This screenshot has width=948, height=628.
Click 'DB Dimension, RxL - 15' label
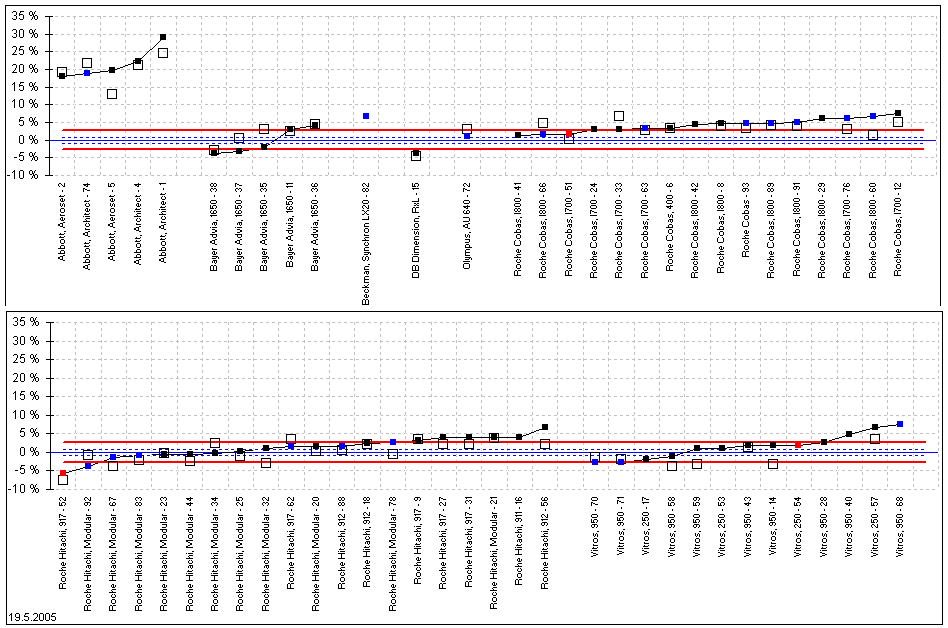[x=416, y=230]
